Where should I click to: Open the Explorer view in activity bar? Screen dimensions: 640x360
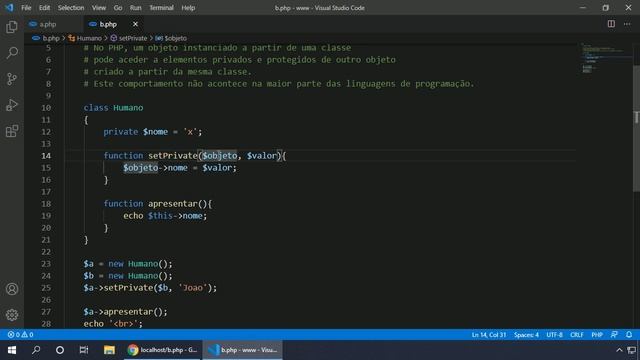(12, 27)
